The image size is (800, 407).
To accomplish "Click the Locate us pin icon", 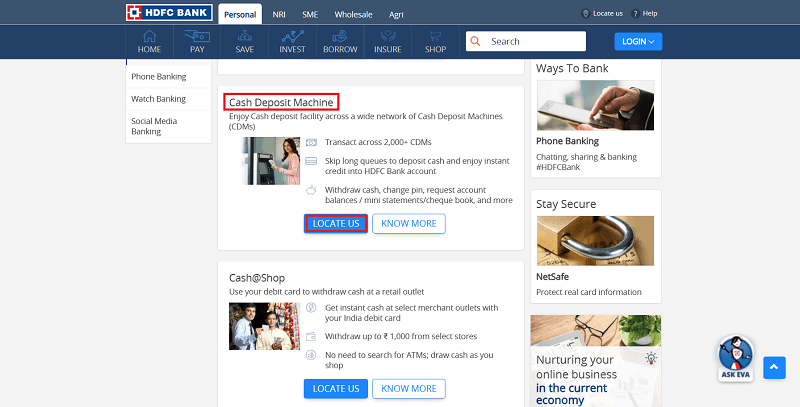I will (x=586, y=14).
